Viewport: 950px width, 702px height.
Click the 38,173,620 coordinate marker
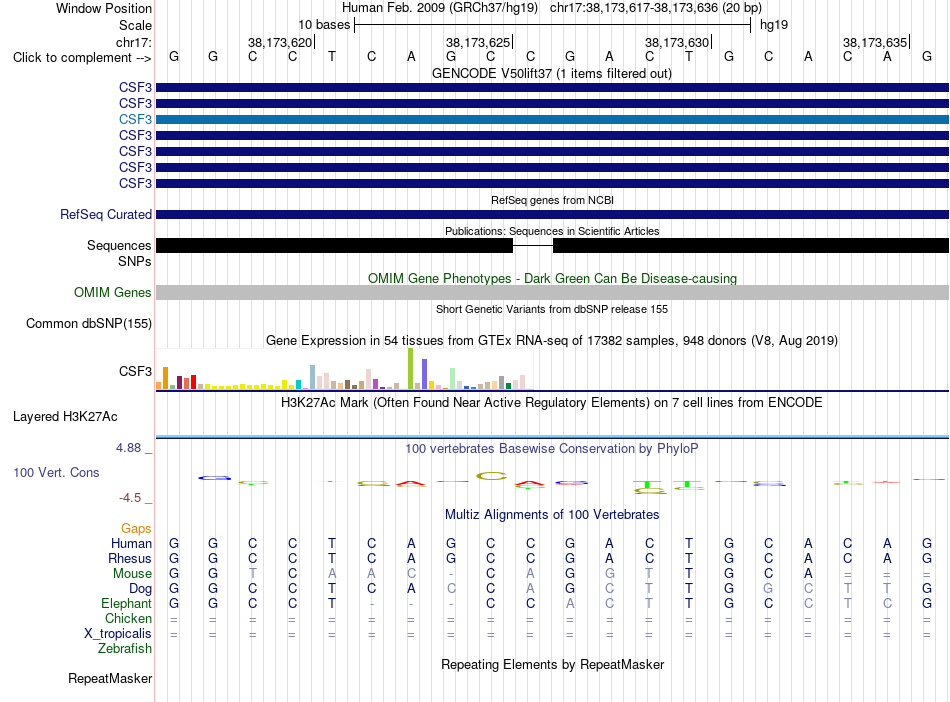[x=280, y=42]
